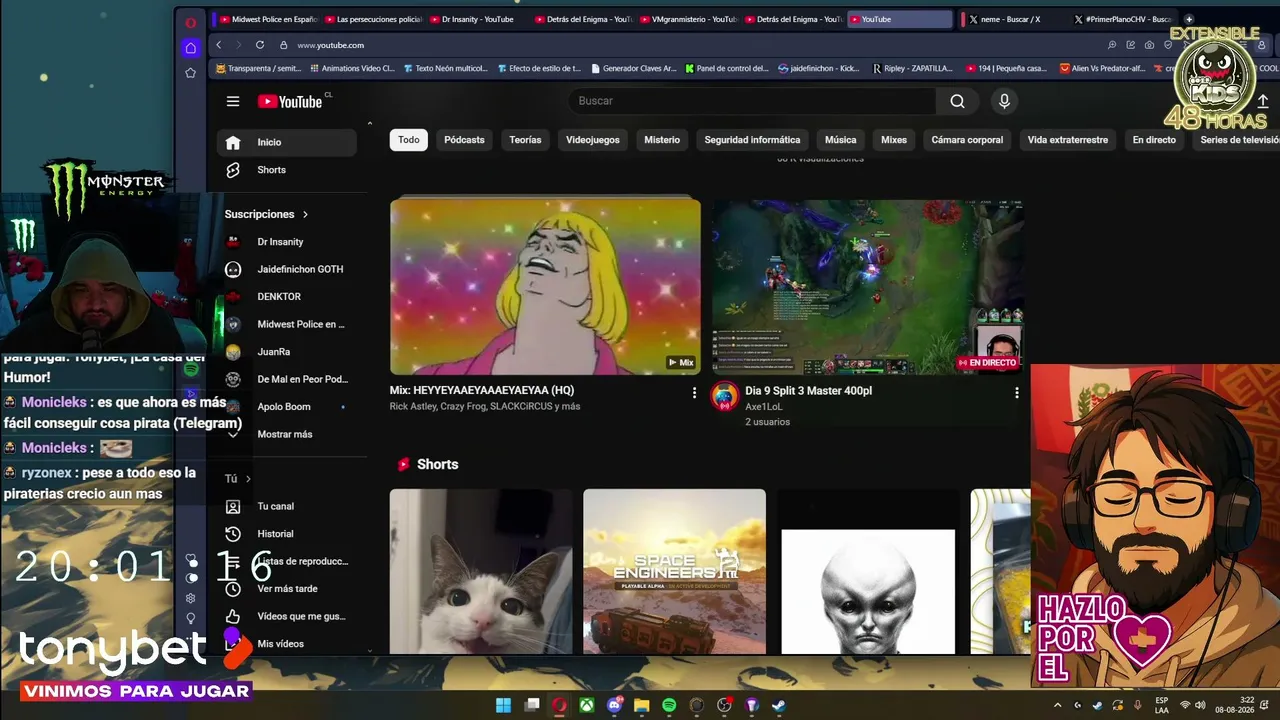Image resolution: width=1280 pixels, height=720 pixels.
Task: Open Steam from the taskbar
Action: 779,705
